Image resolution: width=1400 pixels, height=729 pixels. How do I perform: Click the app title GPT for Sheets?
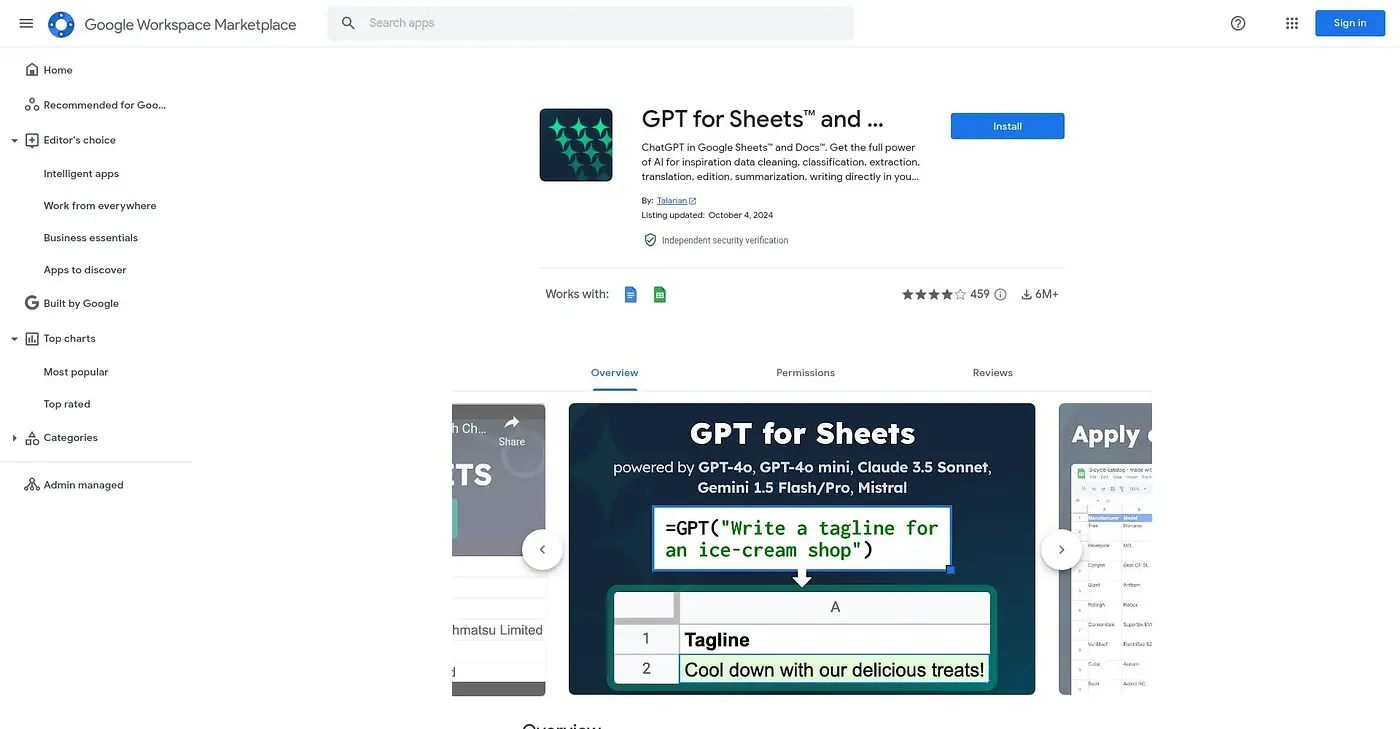click(763, 119)
